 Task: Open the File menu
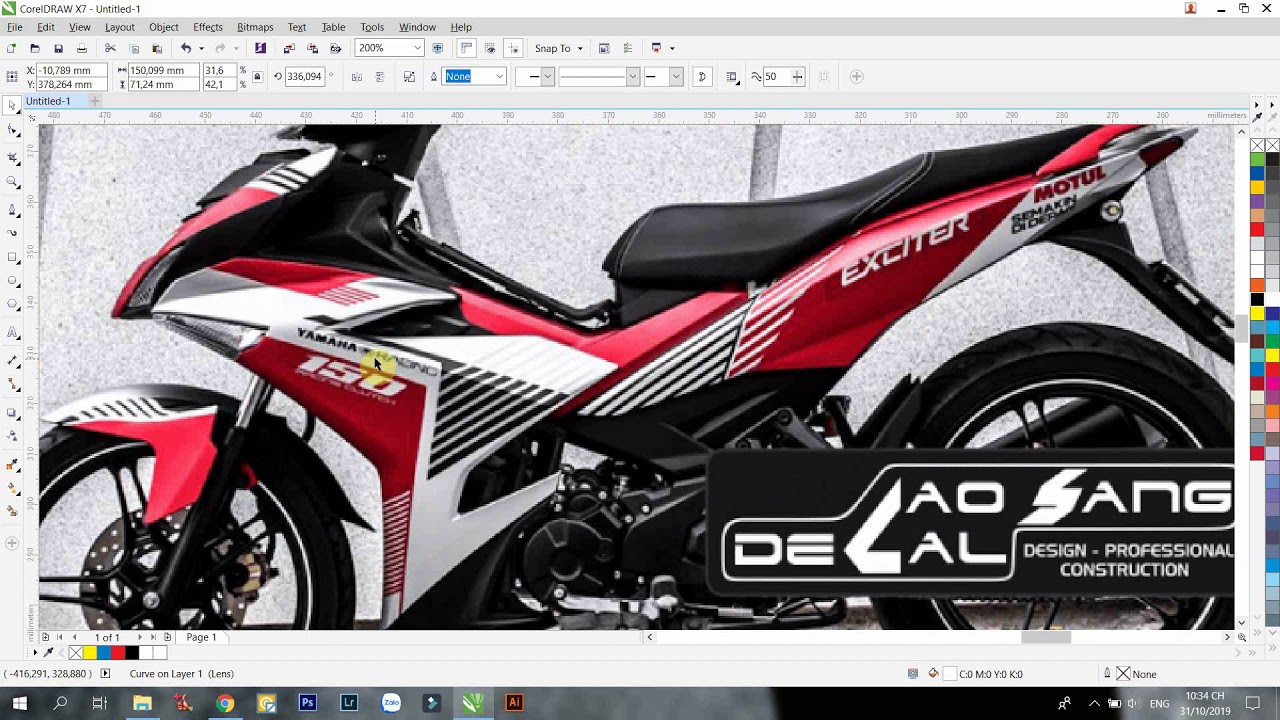15,27
